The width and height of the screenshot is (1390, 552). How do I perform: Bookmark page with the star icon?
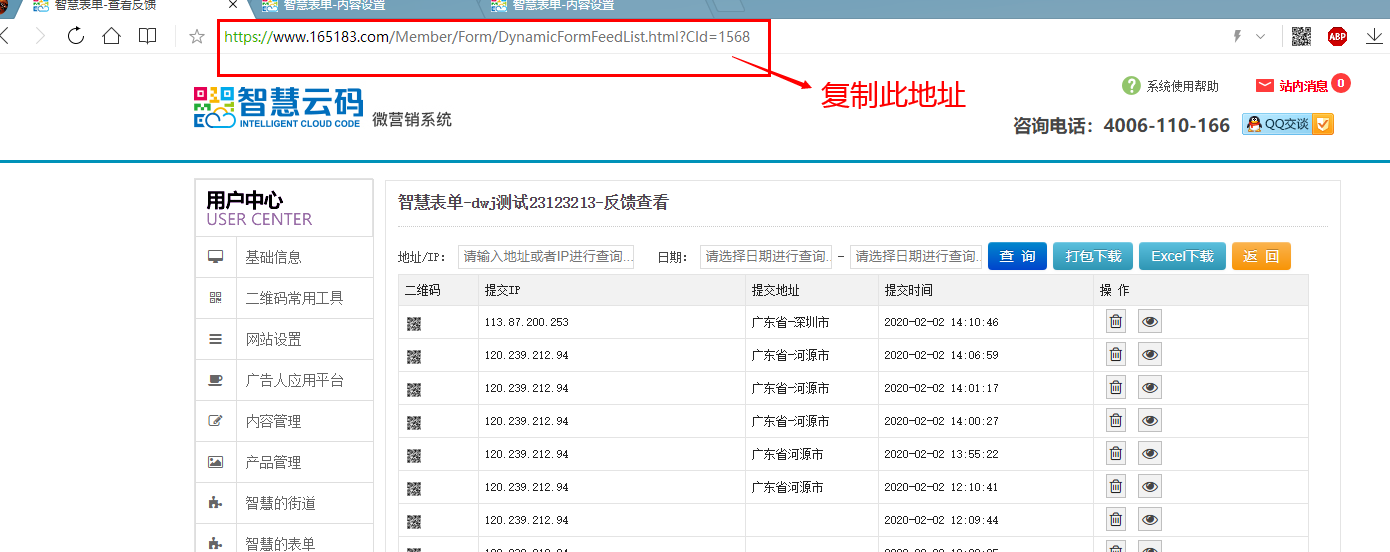point(197,37)
